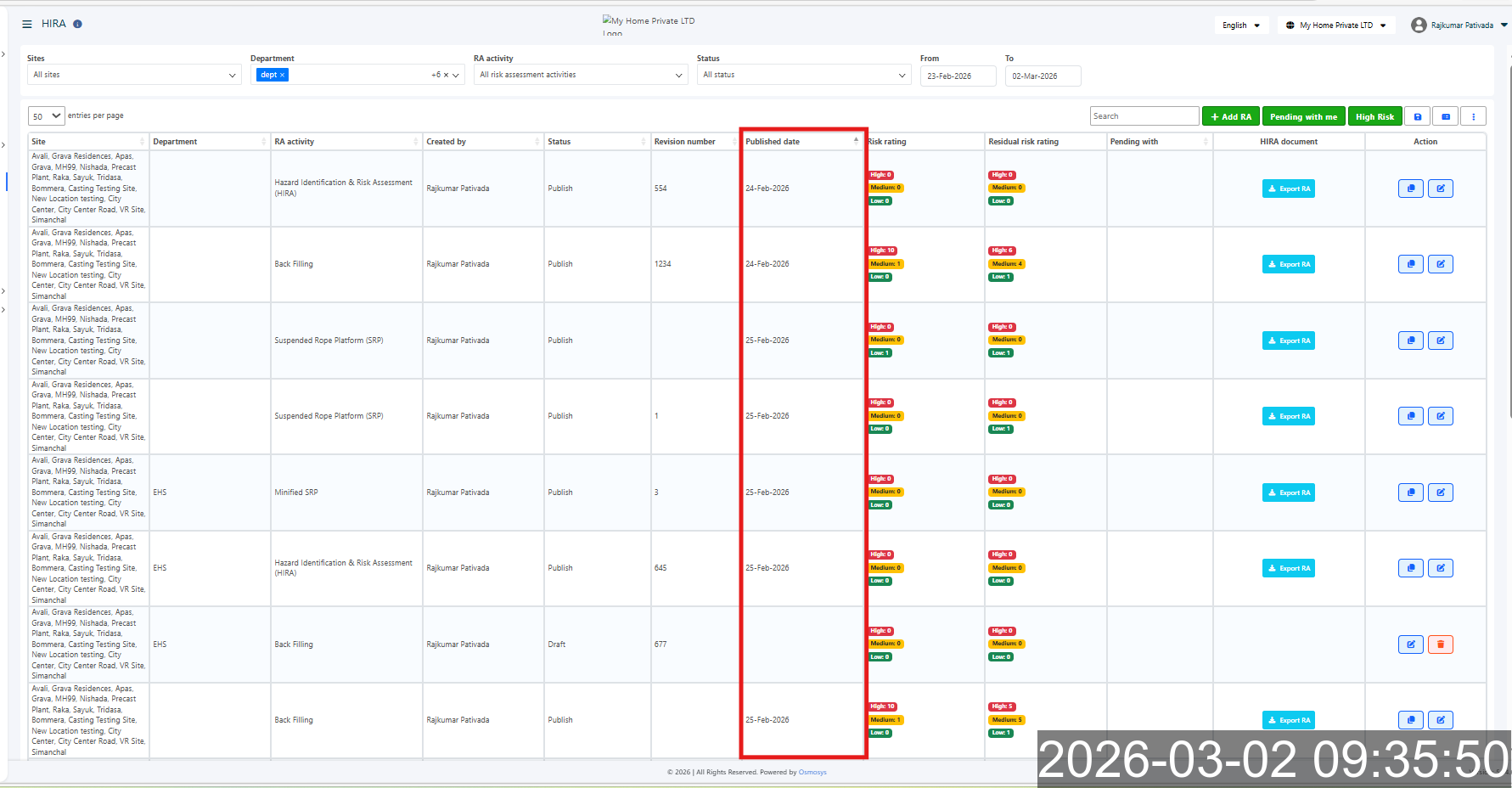Remove the 'dept' tag from Department filter

tap(283, 76)
